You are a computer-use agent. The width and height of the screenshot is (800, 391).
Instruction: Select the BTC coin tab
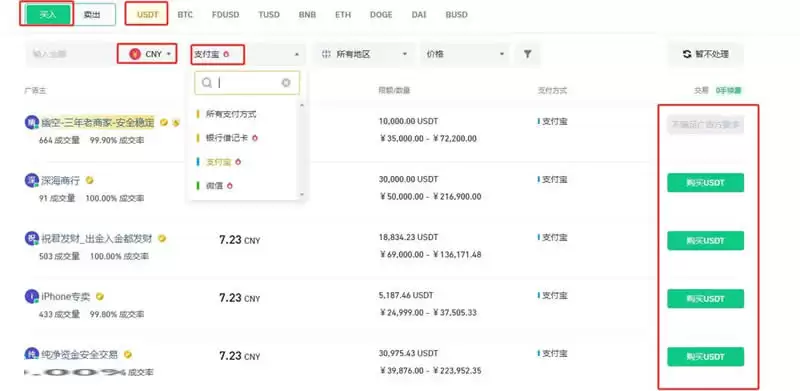pyautogui.click(x=185, y=15)
